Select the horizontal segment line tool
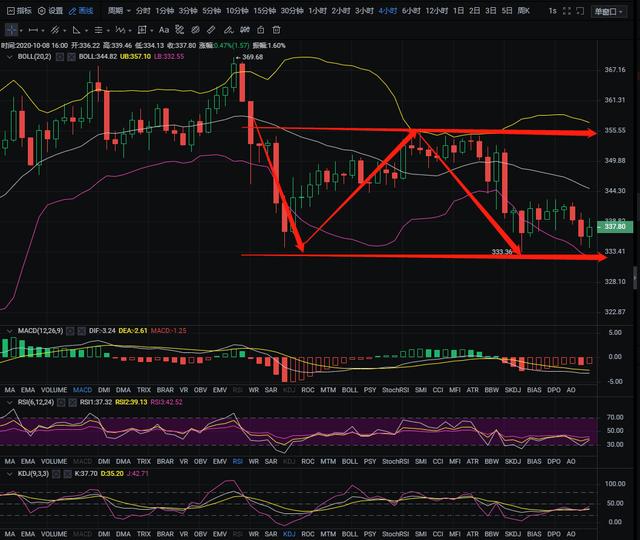Screen dimensions: 640x540 coord(33,30)
